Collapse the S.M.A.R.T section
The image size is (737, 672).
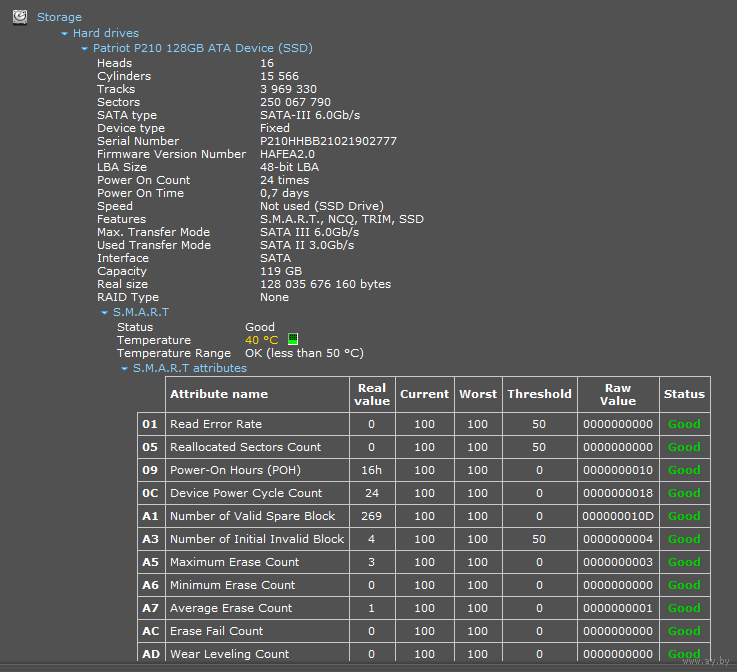(x=105, y=313)
